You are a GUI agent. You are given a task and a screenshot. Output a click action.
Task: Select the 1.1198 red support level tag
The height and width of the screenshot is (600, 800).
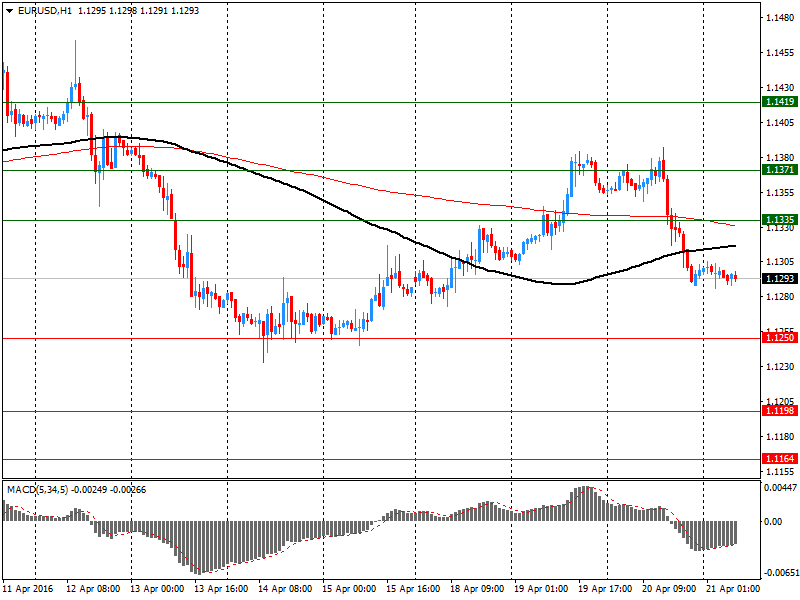pos(780,411)
